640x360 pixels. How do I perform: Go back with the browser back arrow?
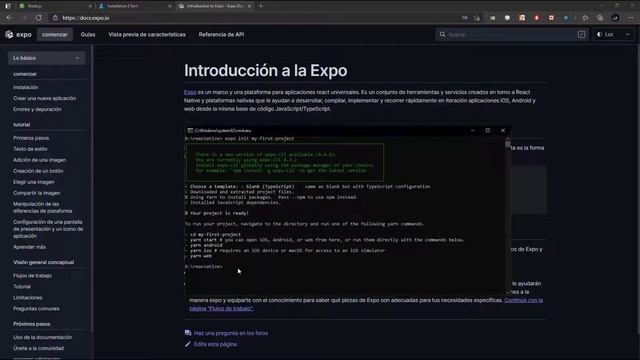pos(9,18)
